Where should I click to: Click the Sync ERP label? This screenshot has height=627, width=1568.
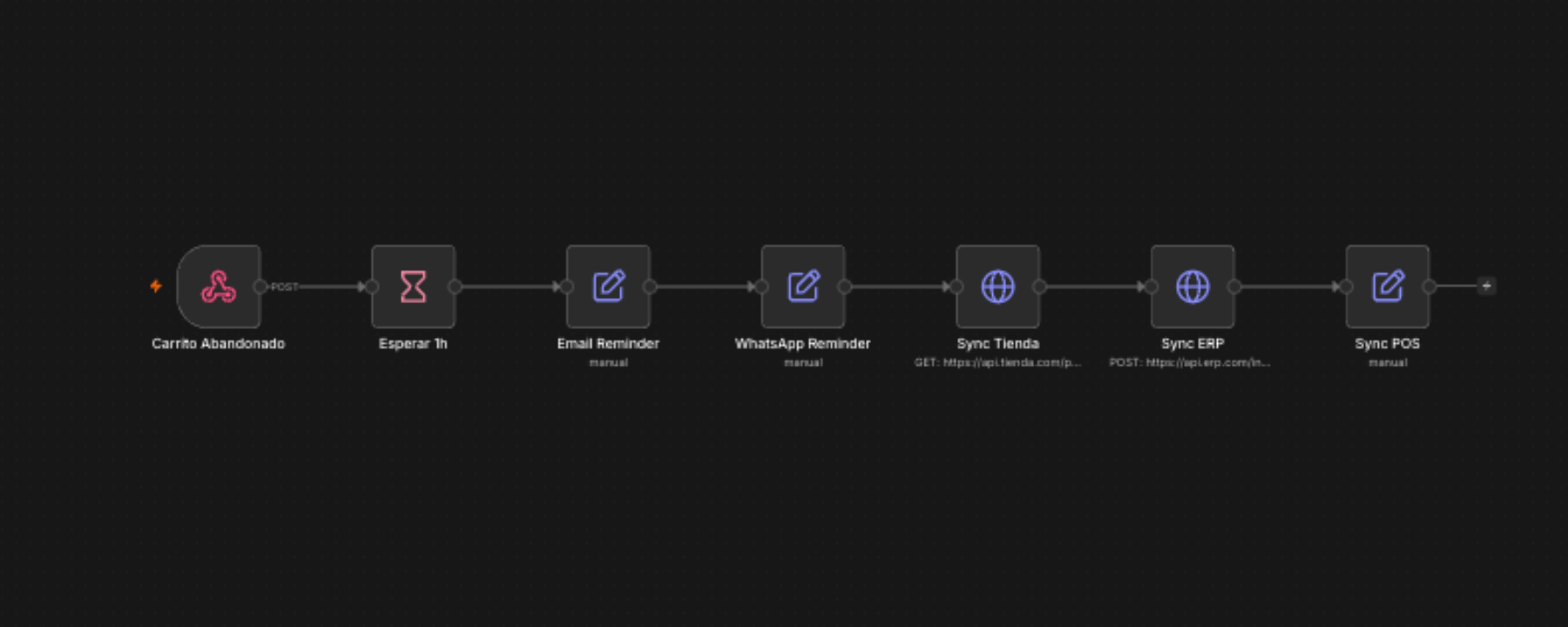[x=1193, y=344]
